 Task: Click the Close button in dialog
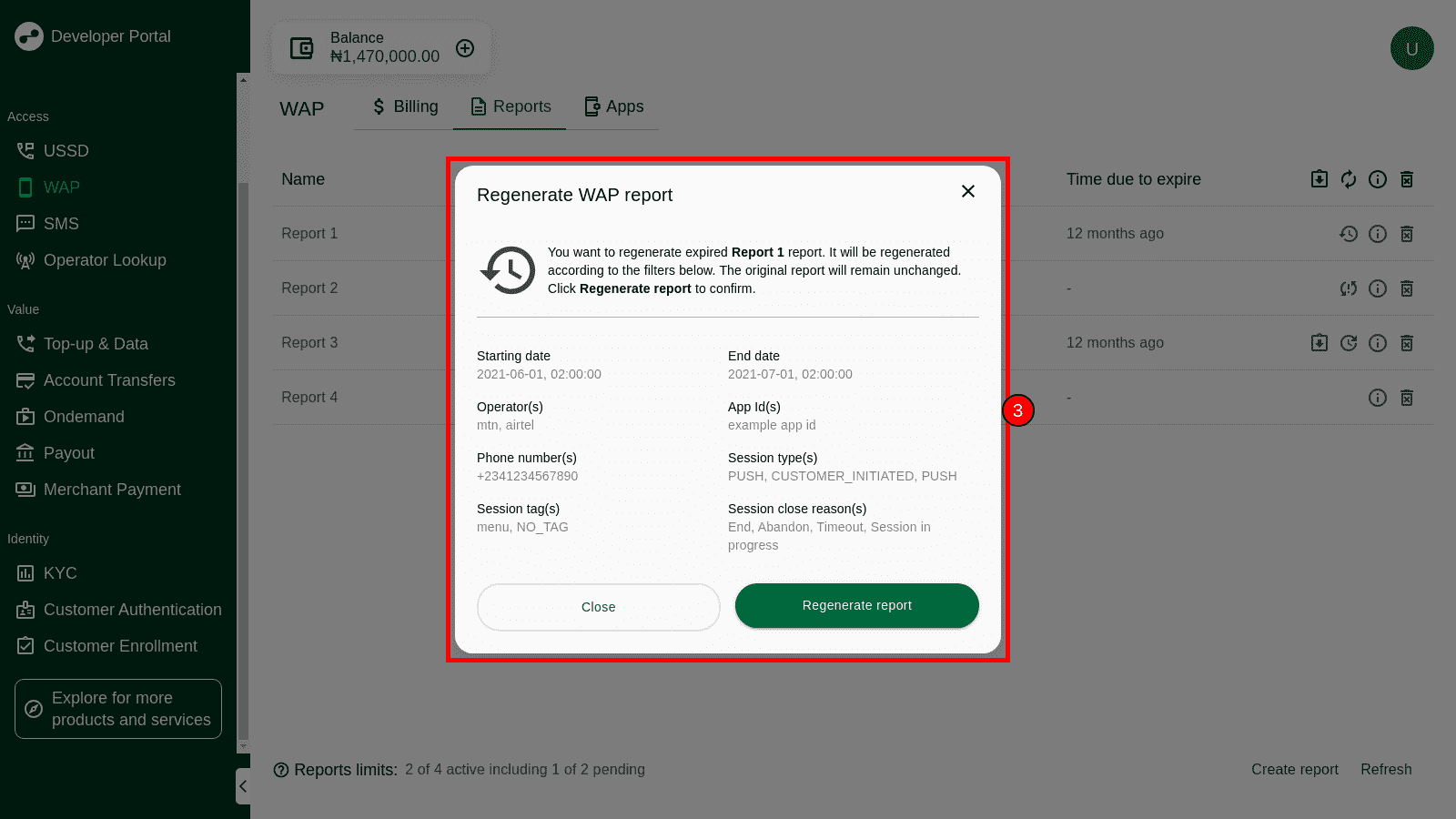point(598,607)
